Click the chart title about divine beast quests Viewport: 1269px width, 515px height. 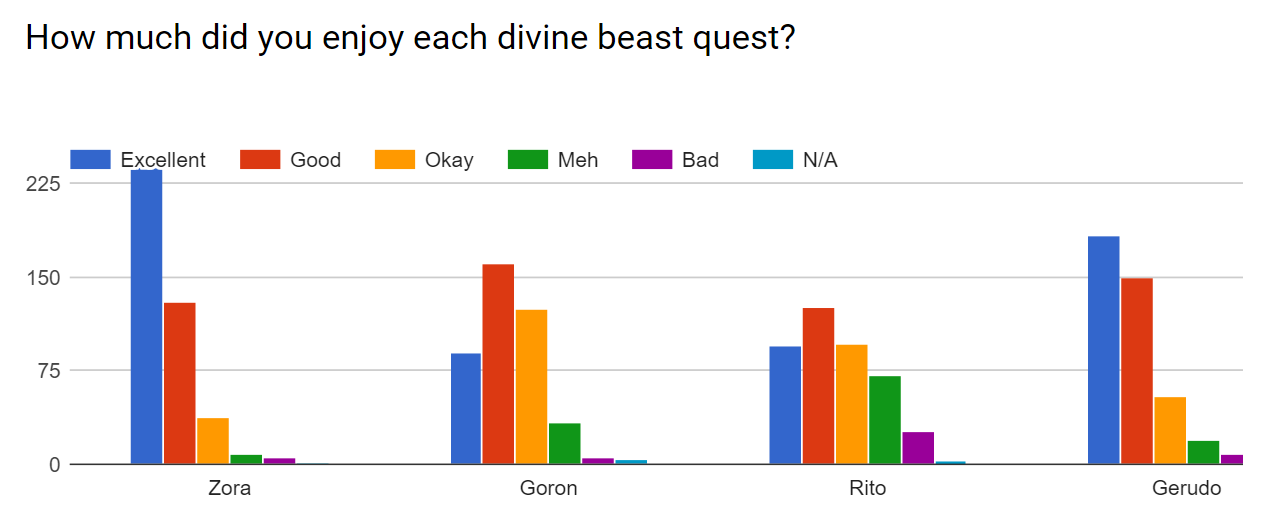point(410,37)
